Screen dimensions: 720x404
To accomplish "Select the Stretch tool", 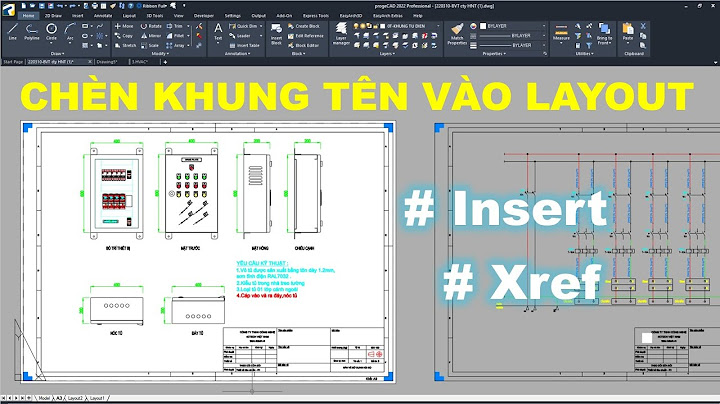I will (125, 45).
